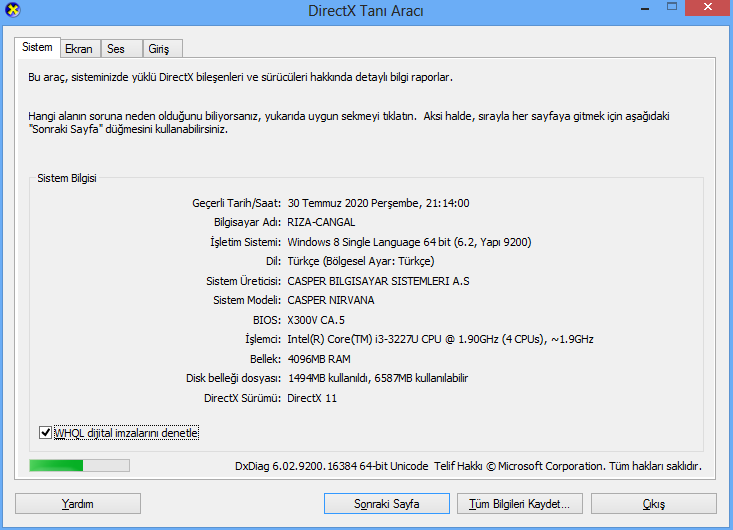733x530 pixels.
Task: Click CASPER NIRVANA model value
Action: (x=331, y=300)
